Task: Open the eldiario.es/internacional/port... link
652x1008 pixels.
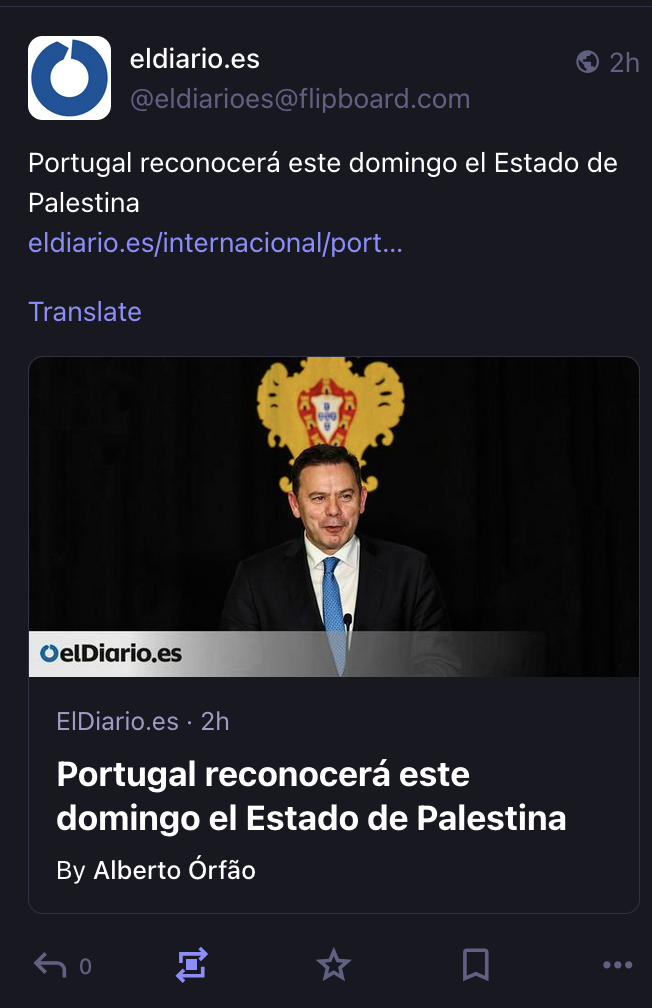Action: tap(215, 243)
